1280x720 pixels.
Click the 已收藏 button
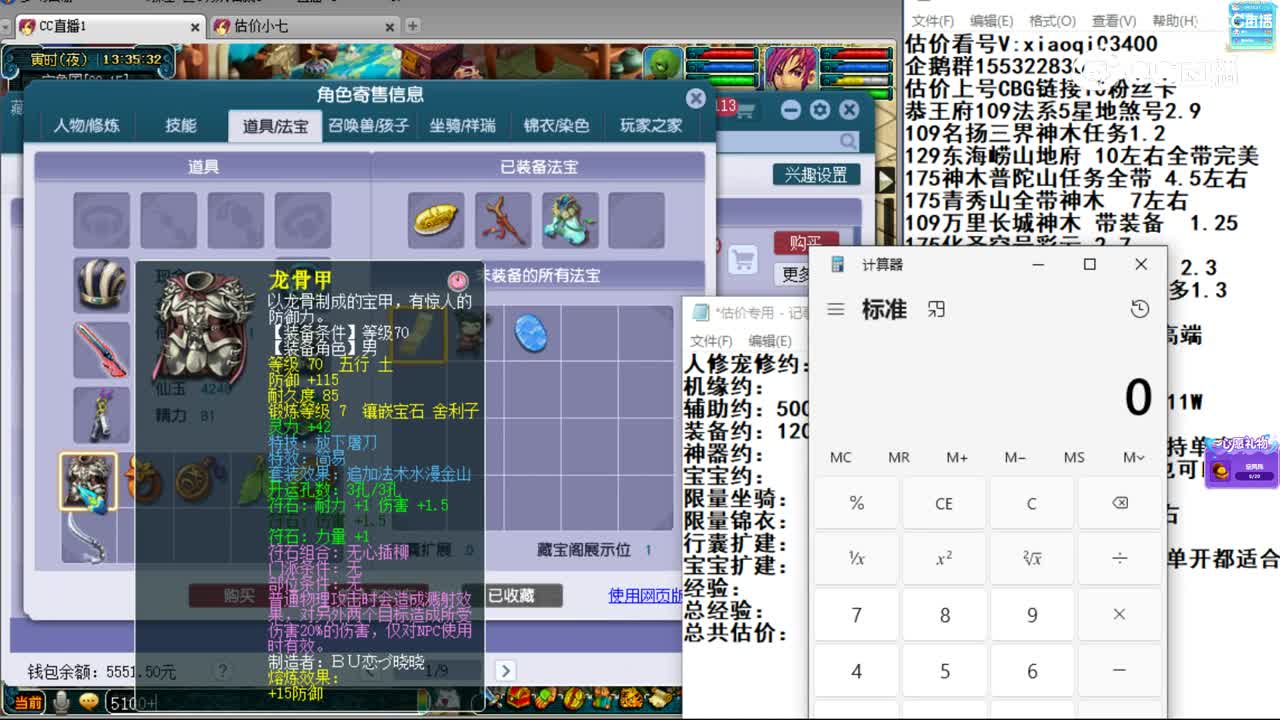pos(511,596)
